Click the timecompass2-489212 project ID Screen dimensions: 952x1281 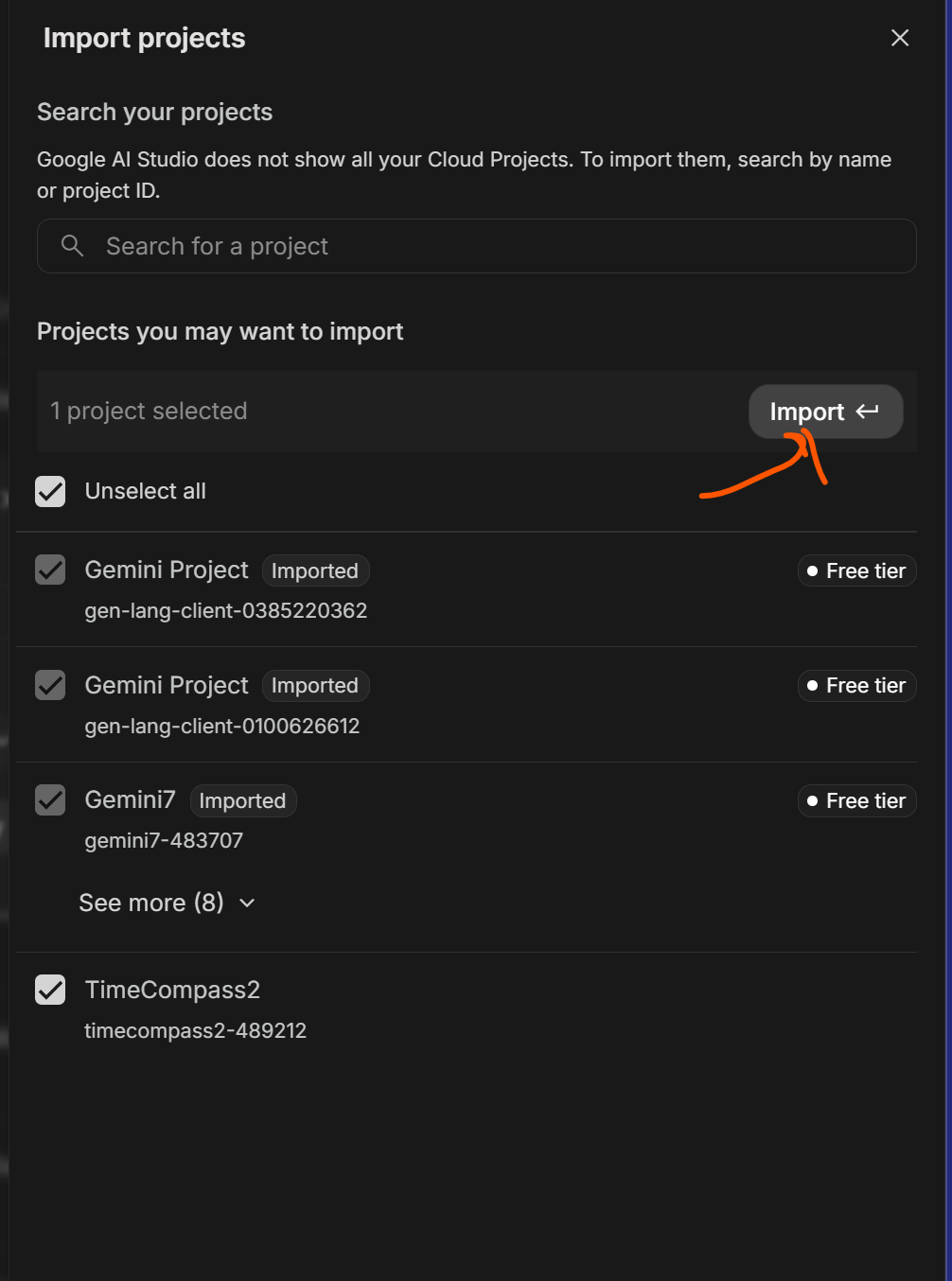(x=195, y=1030)
